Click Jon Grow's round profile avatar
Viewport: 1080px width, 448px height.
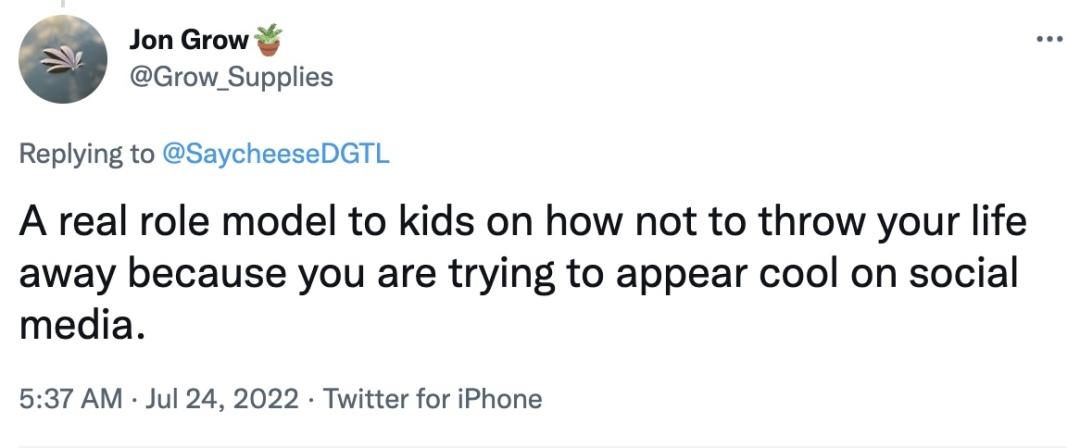(x=63, y=59)
